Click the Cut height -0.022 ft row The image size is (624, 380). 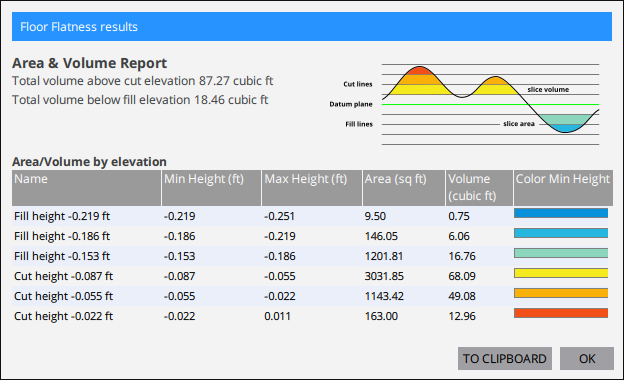click(312, 316)
